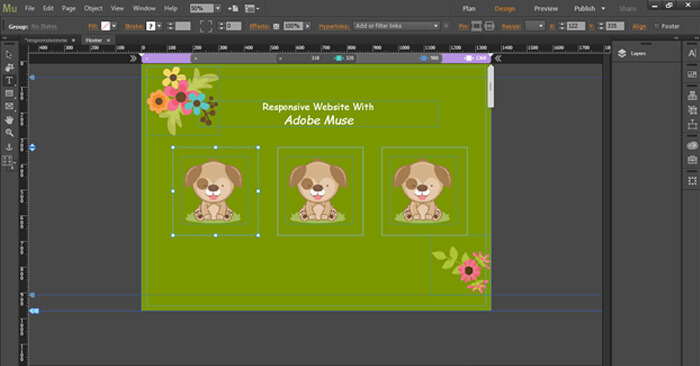700x366 pixels.
Task: Open the Stroke color dropdown arrow
Action: coord(159,26)
